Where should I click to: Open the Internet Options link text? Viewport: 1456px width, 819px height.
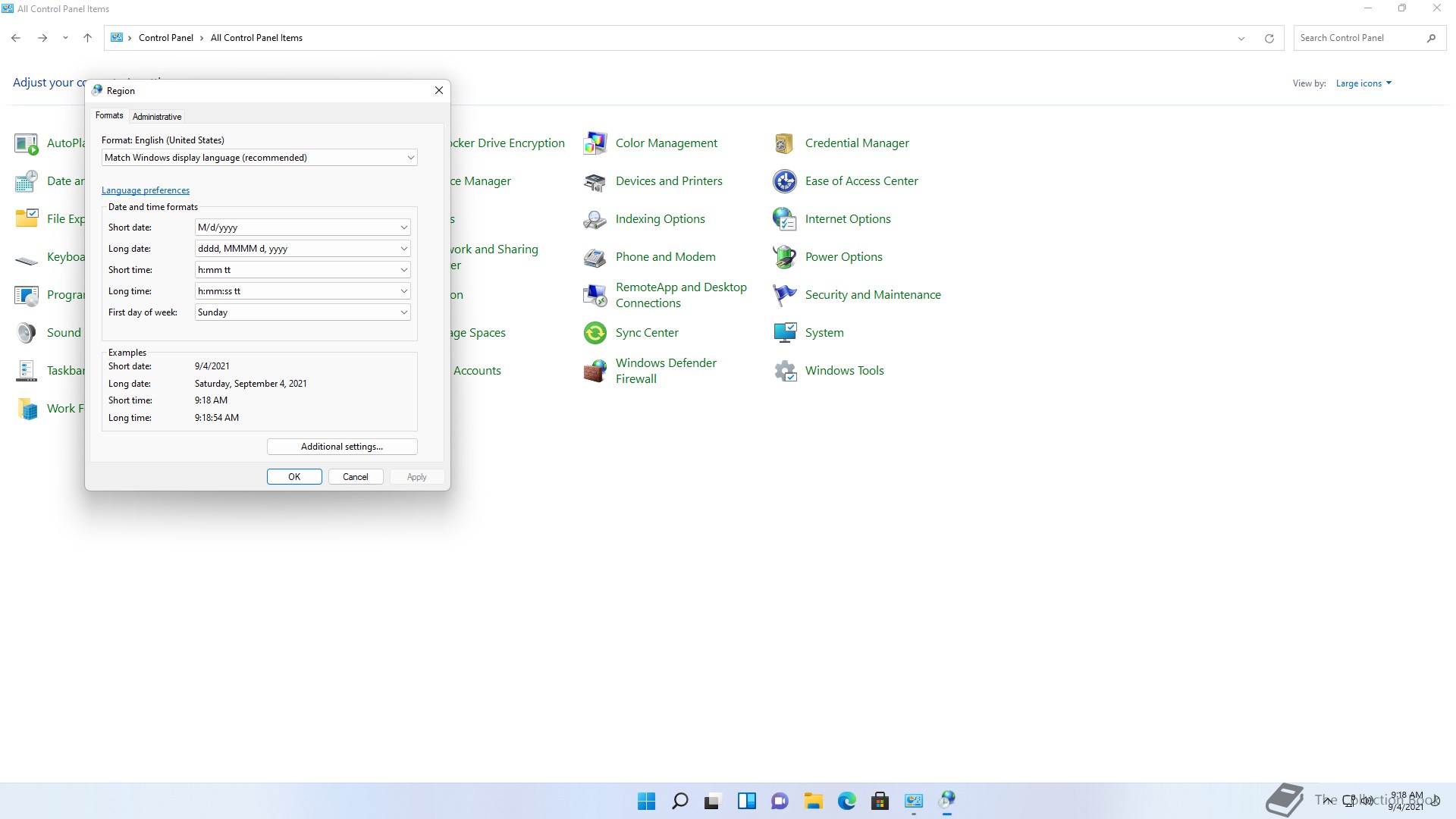coord(848,219)
